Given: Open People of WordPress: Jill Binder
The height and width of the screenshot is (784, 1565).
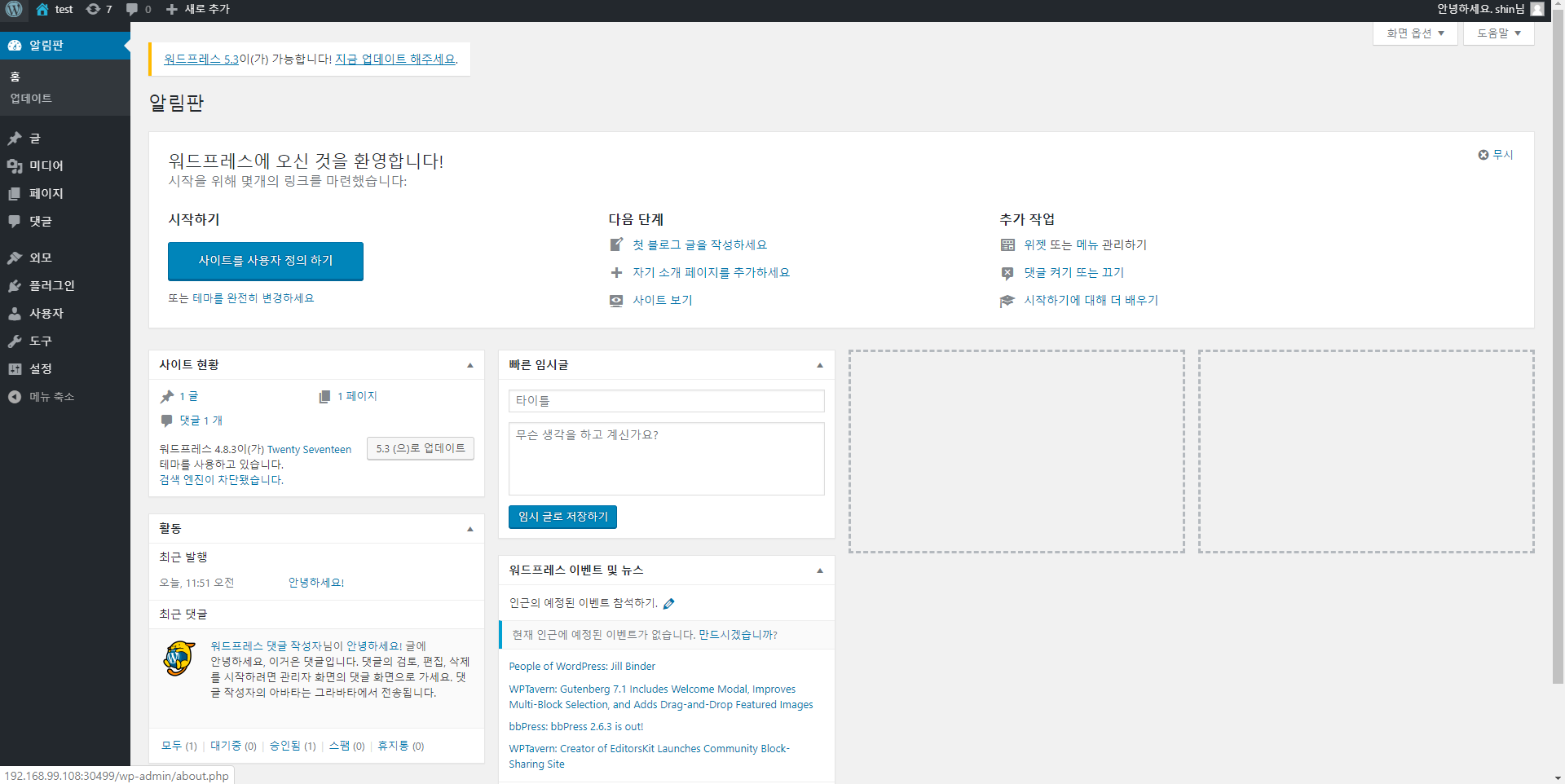Looking at the screenshot, I should pos(582,667).
